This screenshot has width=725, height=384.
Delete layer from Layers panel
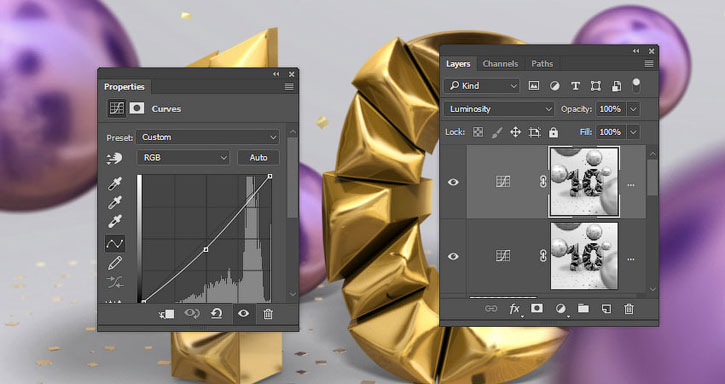point(628,309)
